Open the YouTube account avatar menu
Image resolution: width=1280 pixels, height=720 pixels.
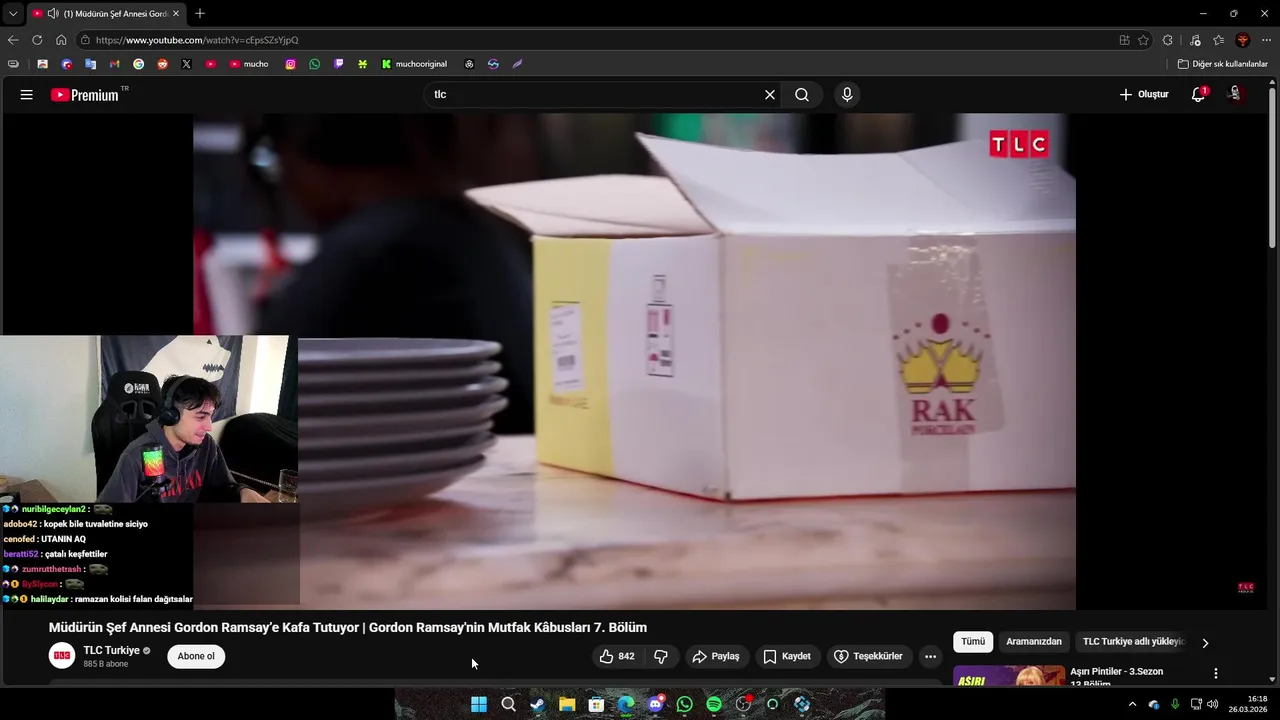[1236, 94]
